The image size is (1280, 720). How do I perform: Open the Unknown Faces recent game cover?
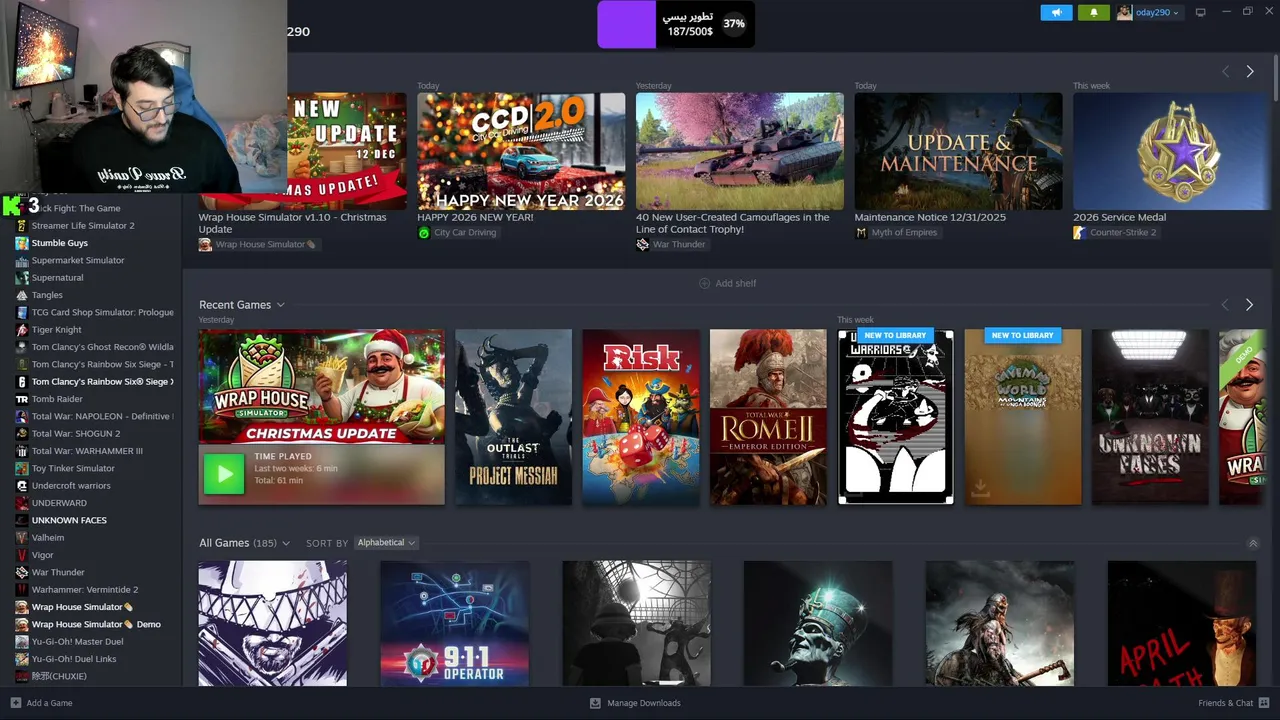pyautogui.click(x=1150, y=417)
